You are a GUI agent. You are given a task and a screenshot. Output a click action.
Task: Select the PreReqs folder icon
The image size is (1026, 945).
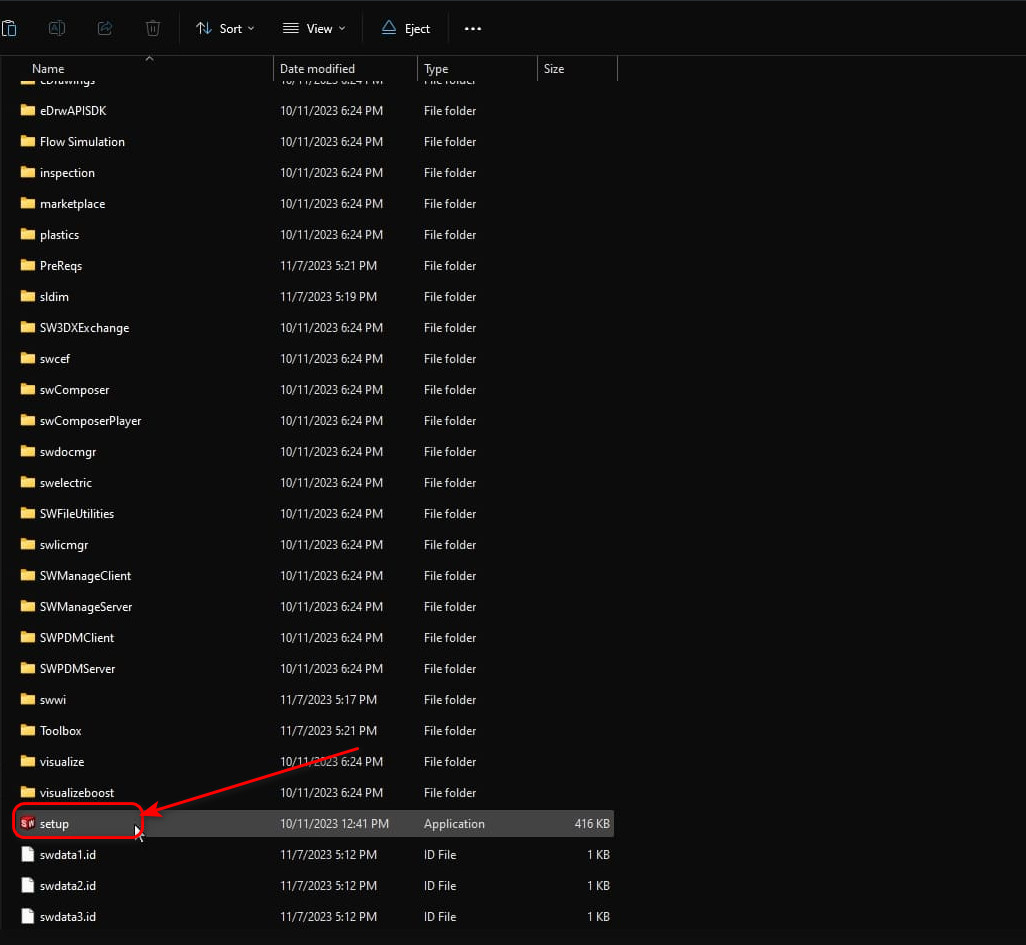27,265
